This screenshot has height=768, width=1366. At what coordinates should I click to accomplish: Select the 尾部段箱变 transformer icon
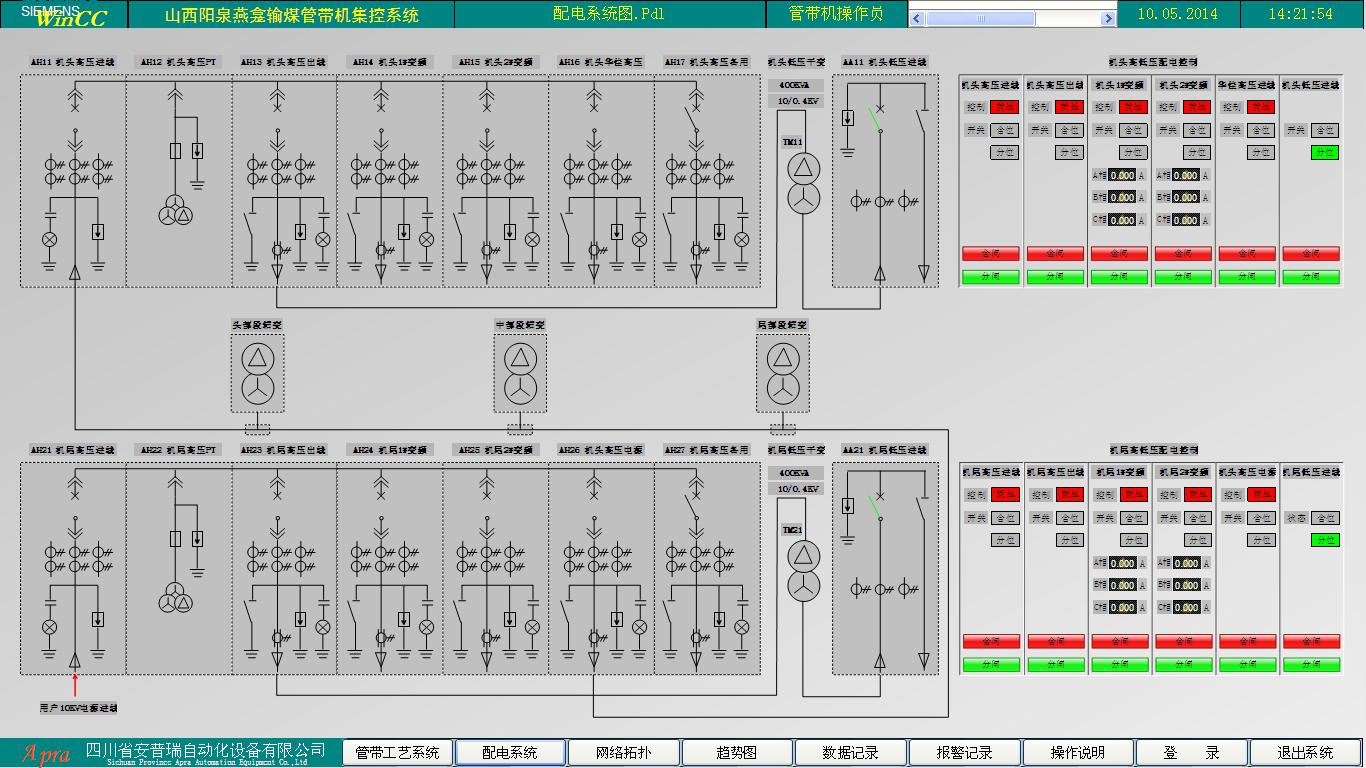[x=783, y=374]
